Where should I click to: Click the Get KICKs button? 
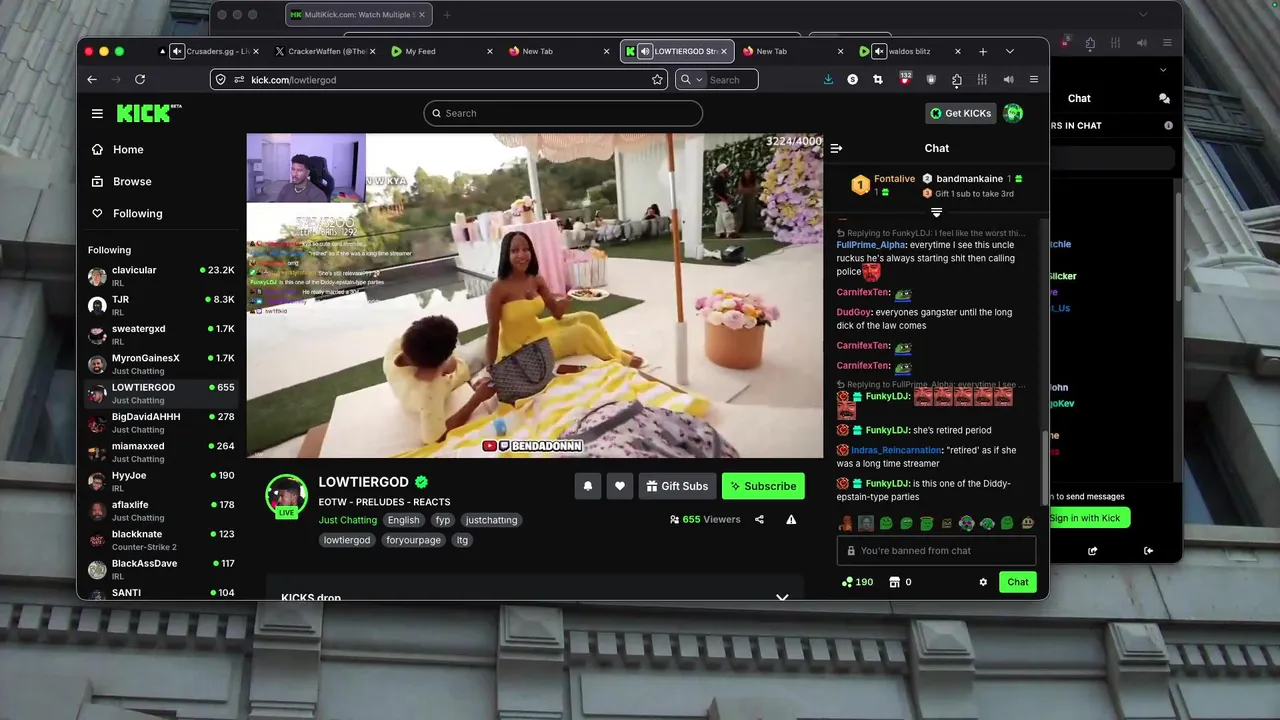960,113
